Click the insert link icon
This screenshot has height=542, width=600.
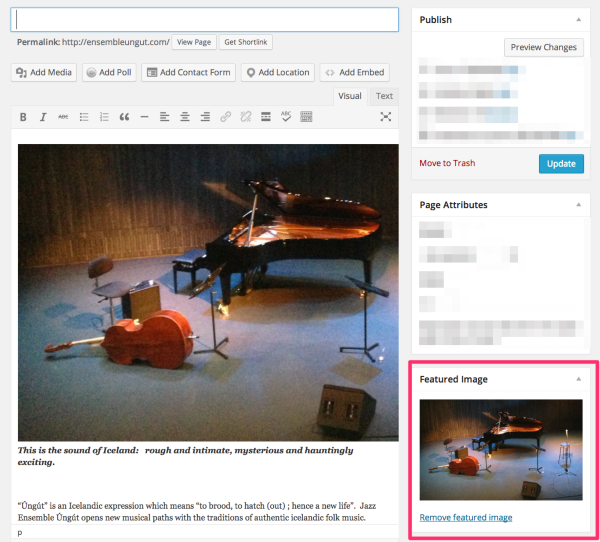click(x=225, y=117)
